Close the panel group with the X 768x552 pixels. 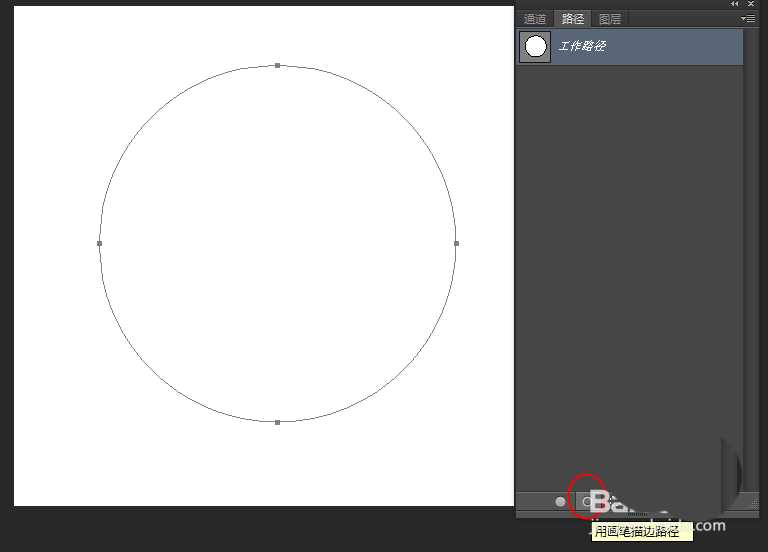pyautogui.click(x=751, y=4)
